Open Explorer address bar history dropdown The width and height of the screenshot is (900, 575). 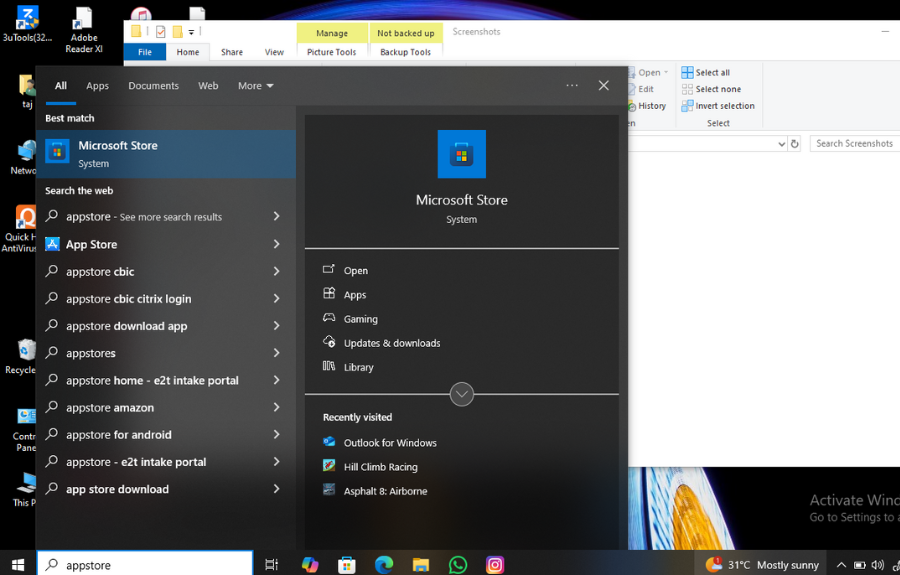pos(781,143)
